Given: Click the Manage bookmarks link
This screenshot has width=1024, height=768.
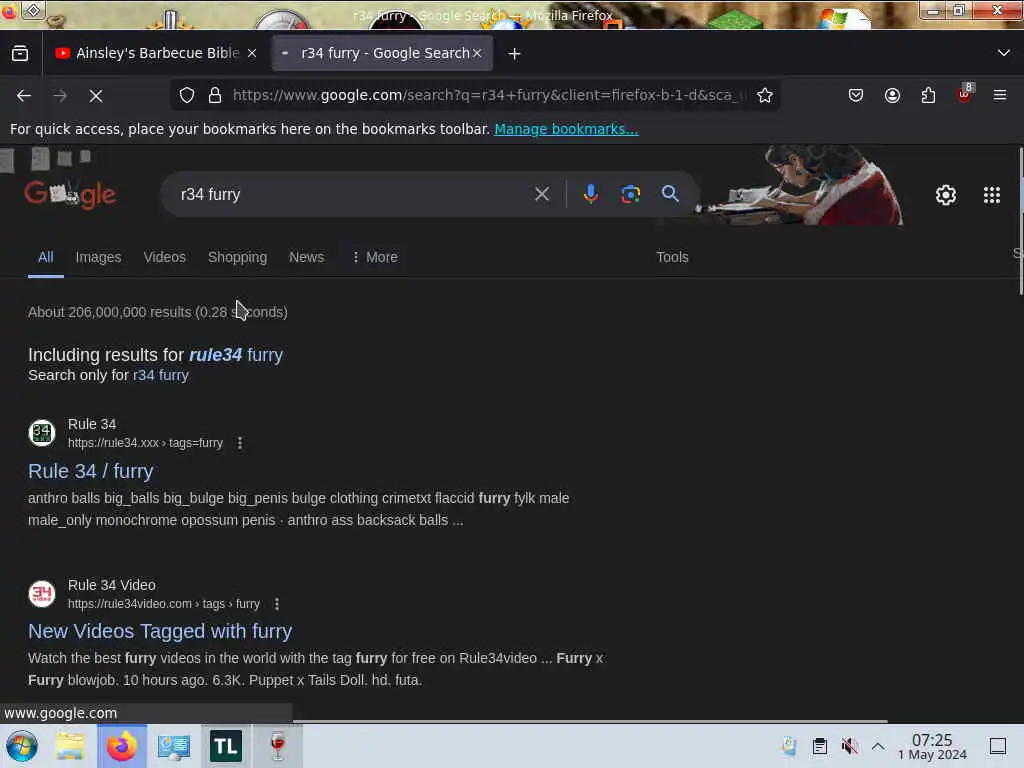Looking at the screenshot, I should coord(566,129).
